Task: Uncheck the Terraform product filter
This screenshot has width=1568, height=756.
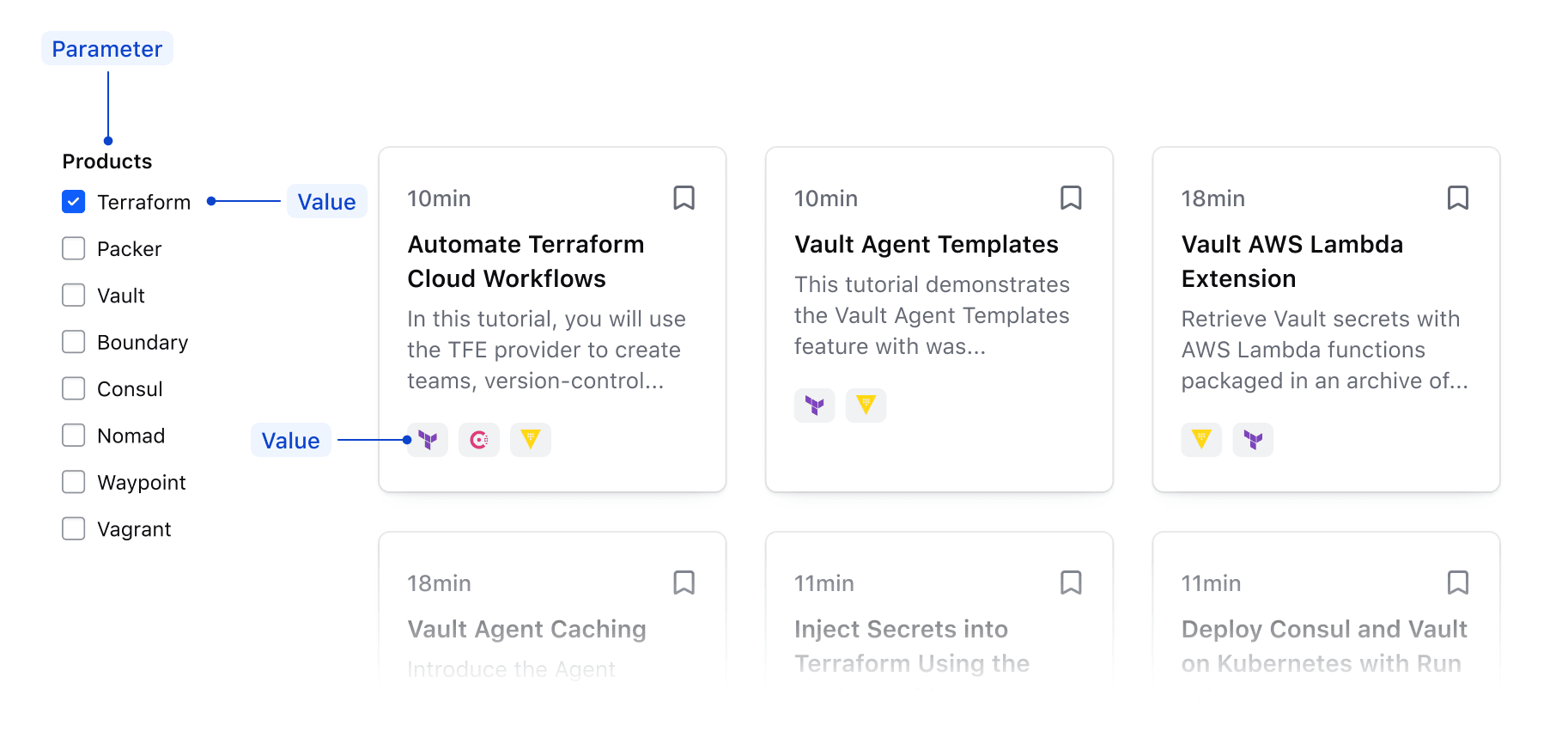Action: pos(74,202)
